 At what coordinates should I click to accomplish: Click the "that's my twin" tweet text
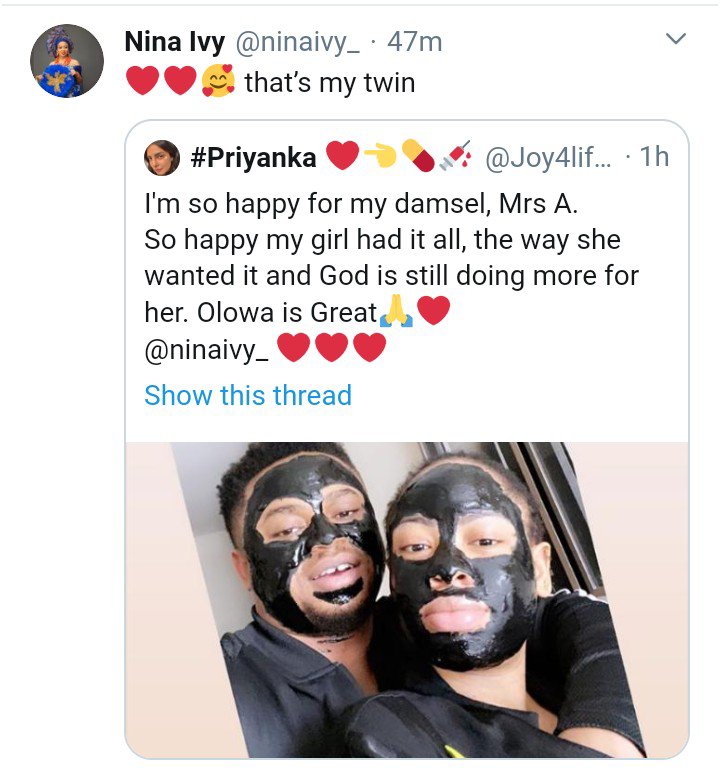click(329, 82)
